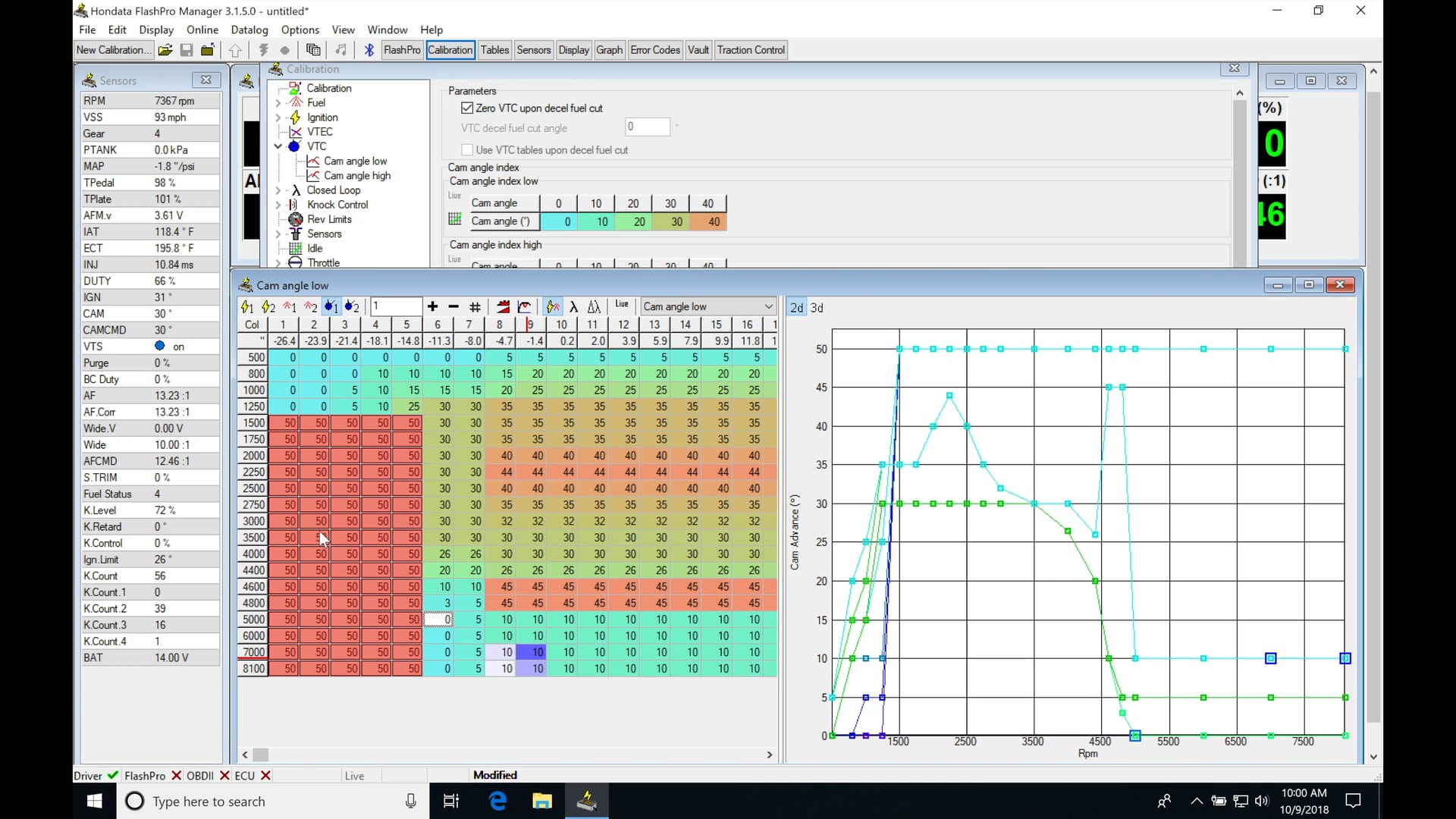1456x819 pixels.
Task: Enable Use VTC tables upon decel fuel cut
Action: click(x=467, y=149)
